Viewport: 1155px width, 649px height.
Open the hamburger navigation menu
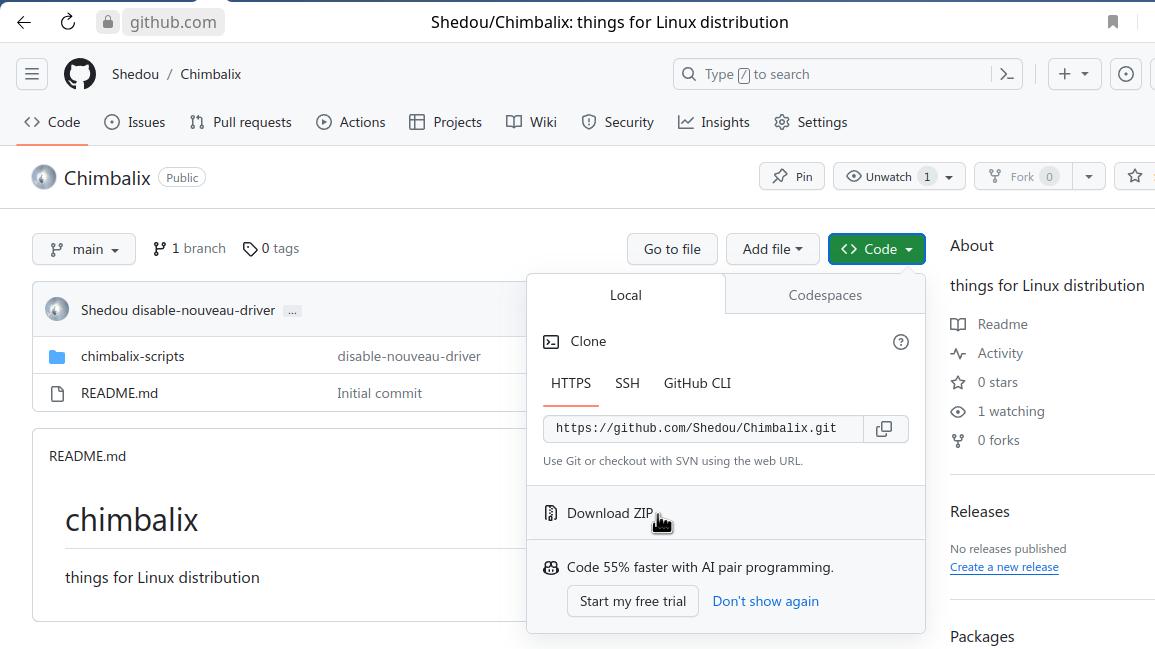pos(32,74)
